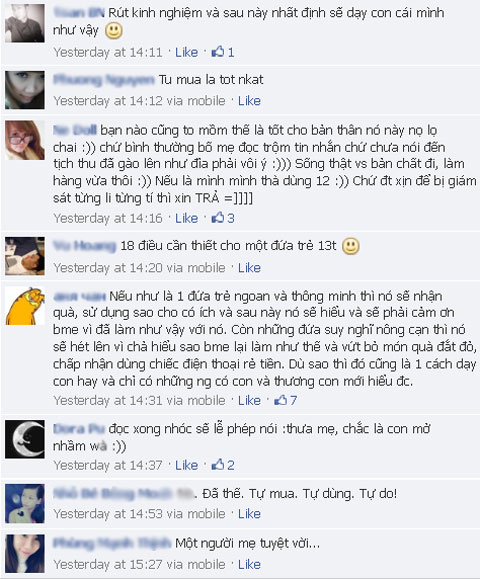Open the avatar of girl with glasses
Image resolution: width=480 pixels, height=579 pixels.
pyautogui.click(x=25, y=140)
